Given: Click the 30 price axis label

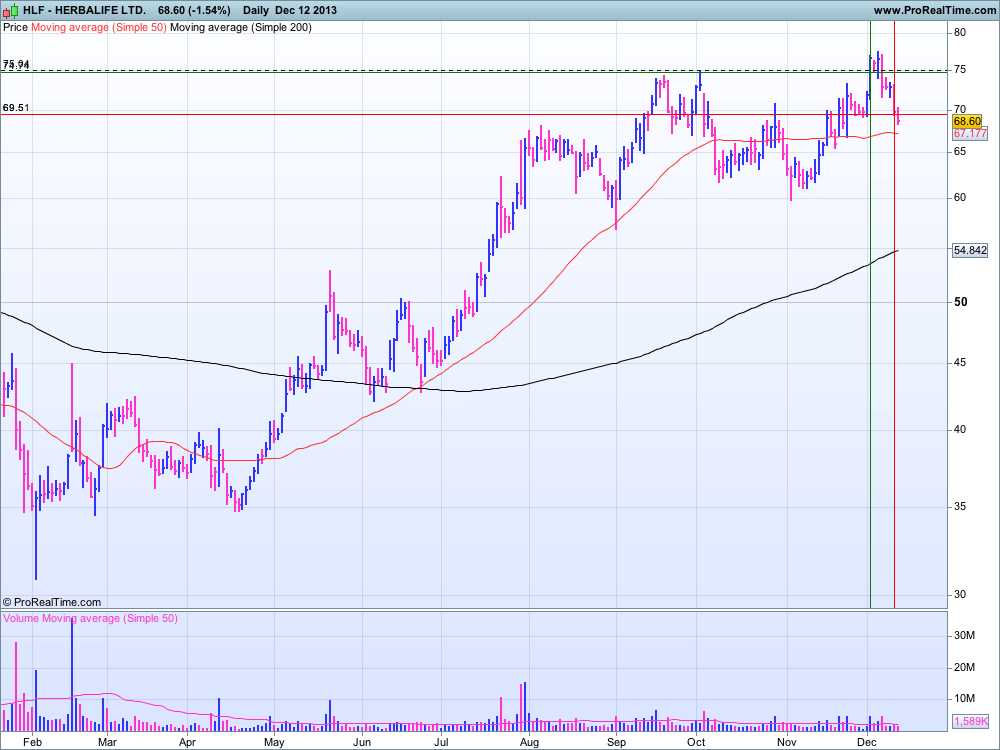Looking at the screenshot, I should click(x=960, y=594).
